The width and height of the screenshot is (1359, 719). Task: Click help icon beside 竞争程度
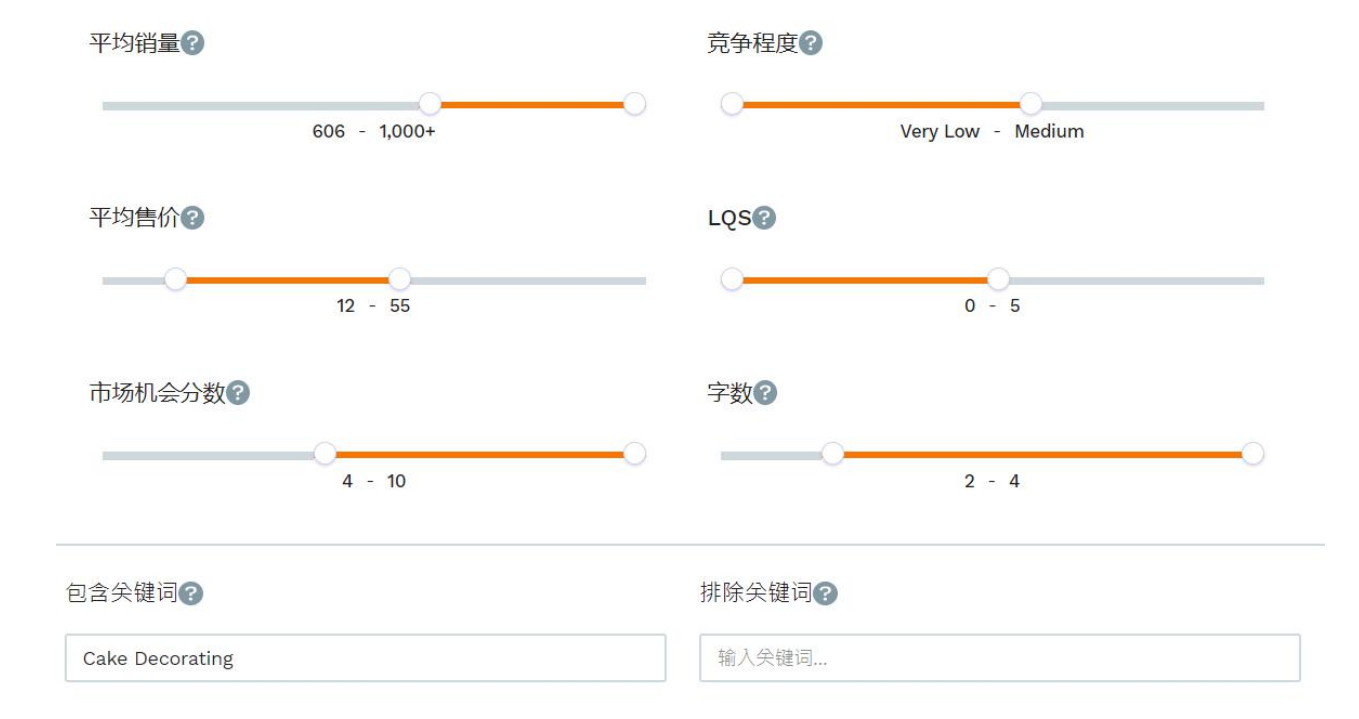811,43
